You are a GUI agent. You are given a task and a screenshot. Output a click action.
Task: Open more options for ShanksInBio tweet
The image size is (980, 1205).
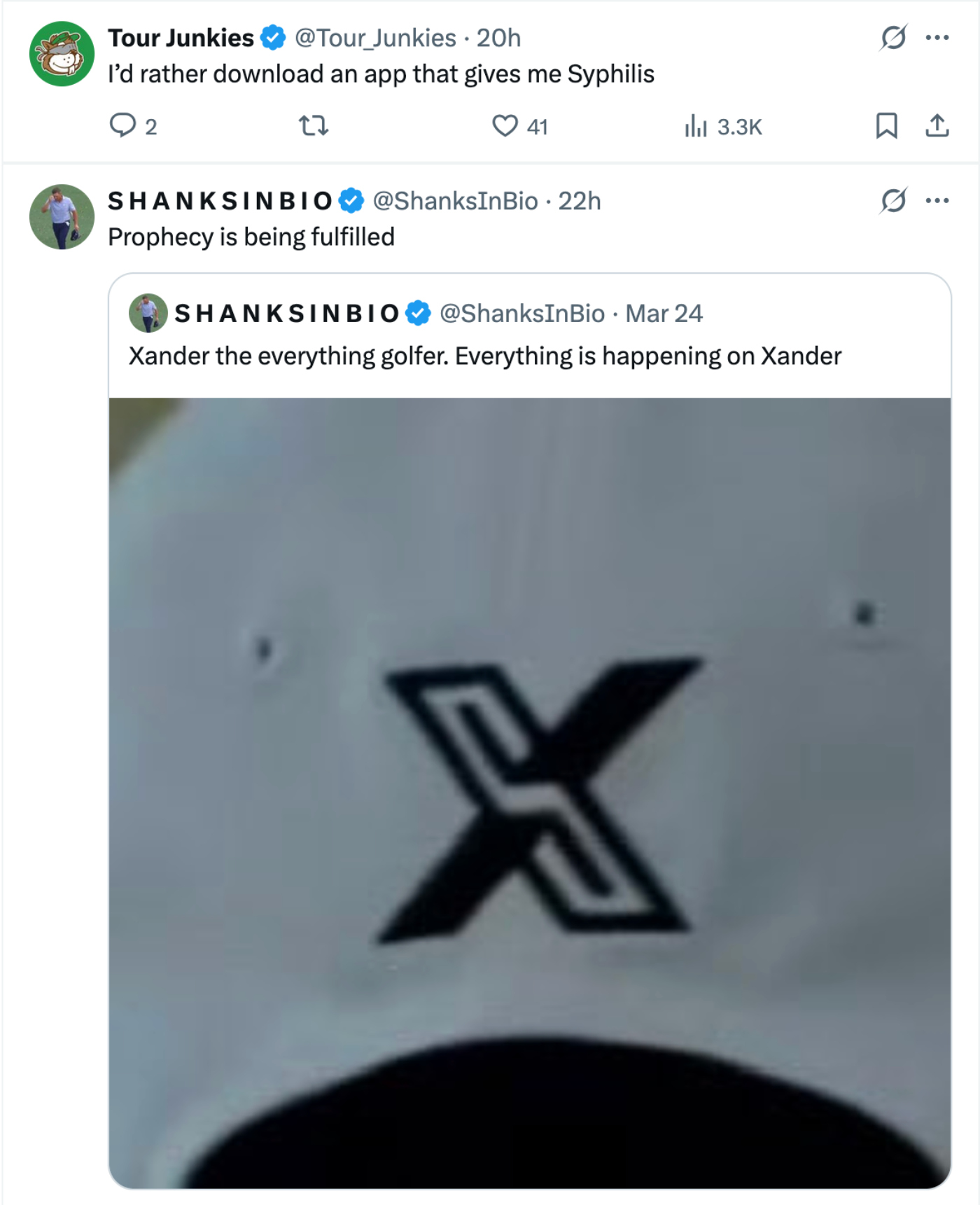pyautogui.click(x=937, y=201)
